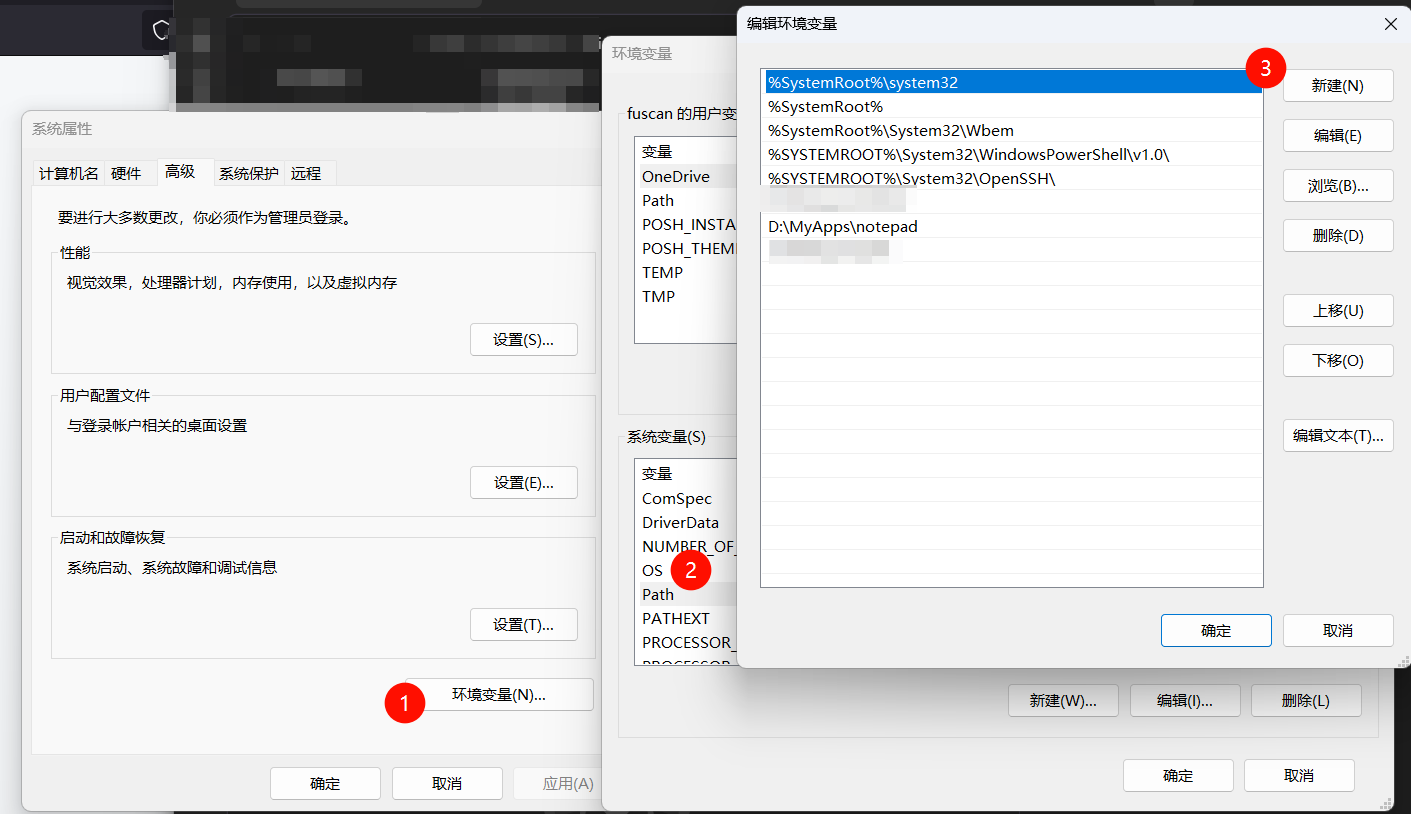Switch to the 计算机名 tab

pos(68,173)
